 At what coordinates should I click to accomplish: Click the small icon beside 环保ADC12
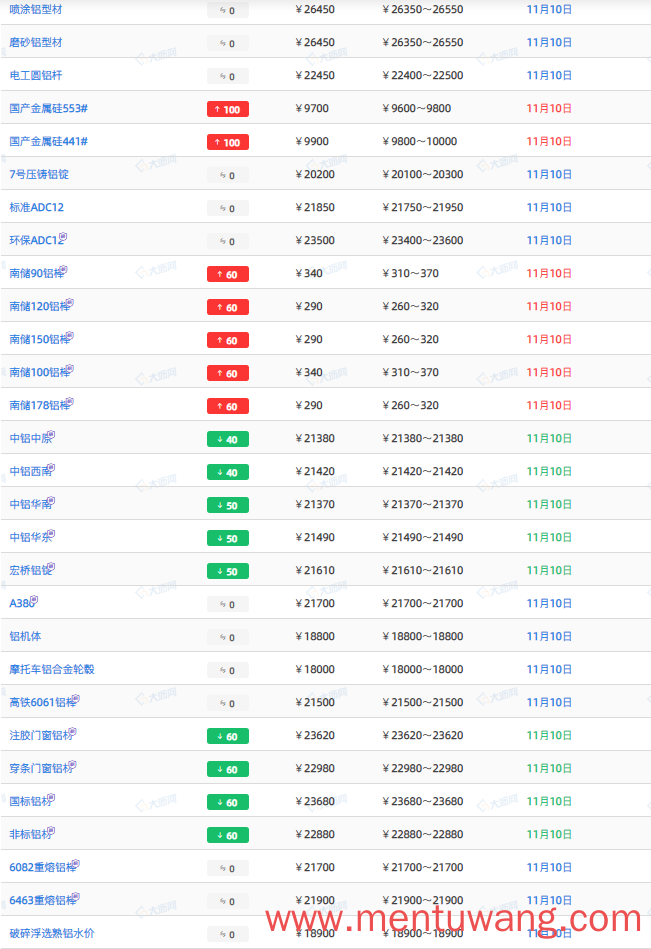[x=64, y=237]
